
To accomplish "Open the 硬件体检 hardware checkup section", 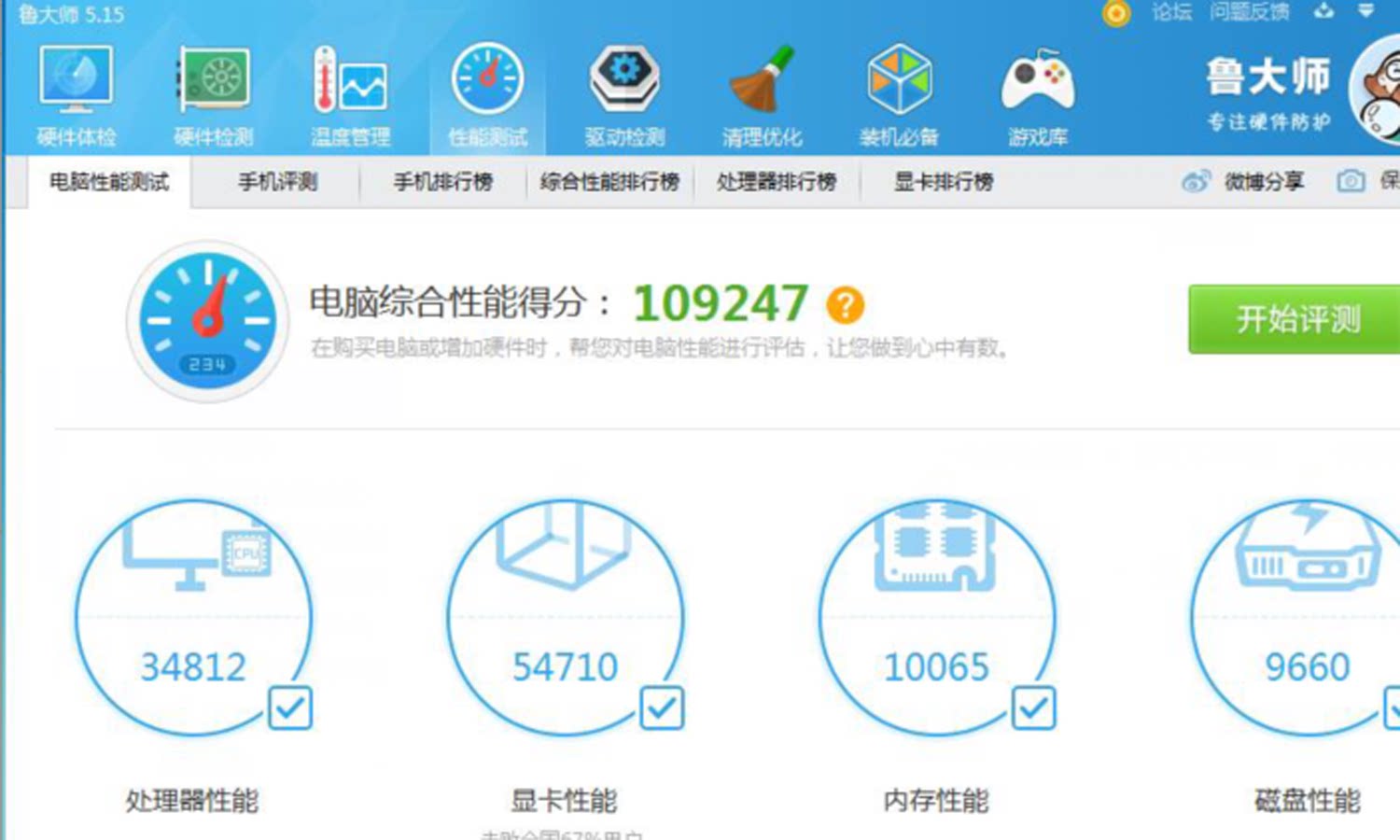I will pos(77,96).
